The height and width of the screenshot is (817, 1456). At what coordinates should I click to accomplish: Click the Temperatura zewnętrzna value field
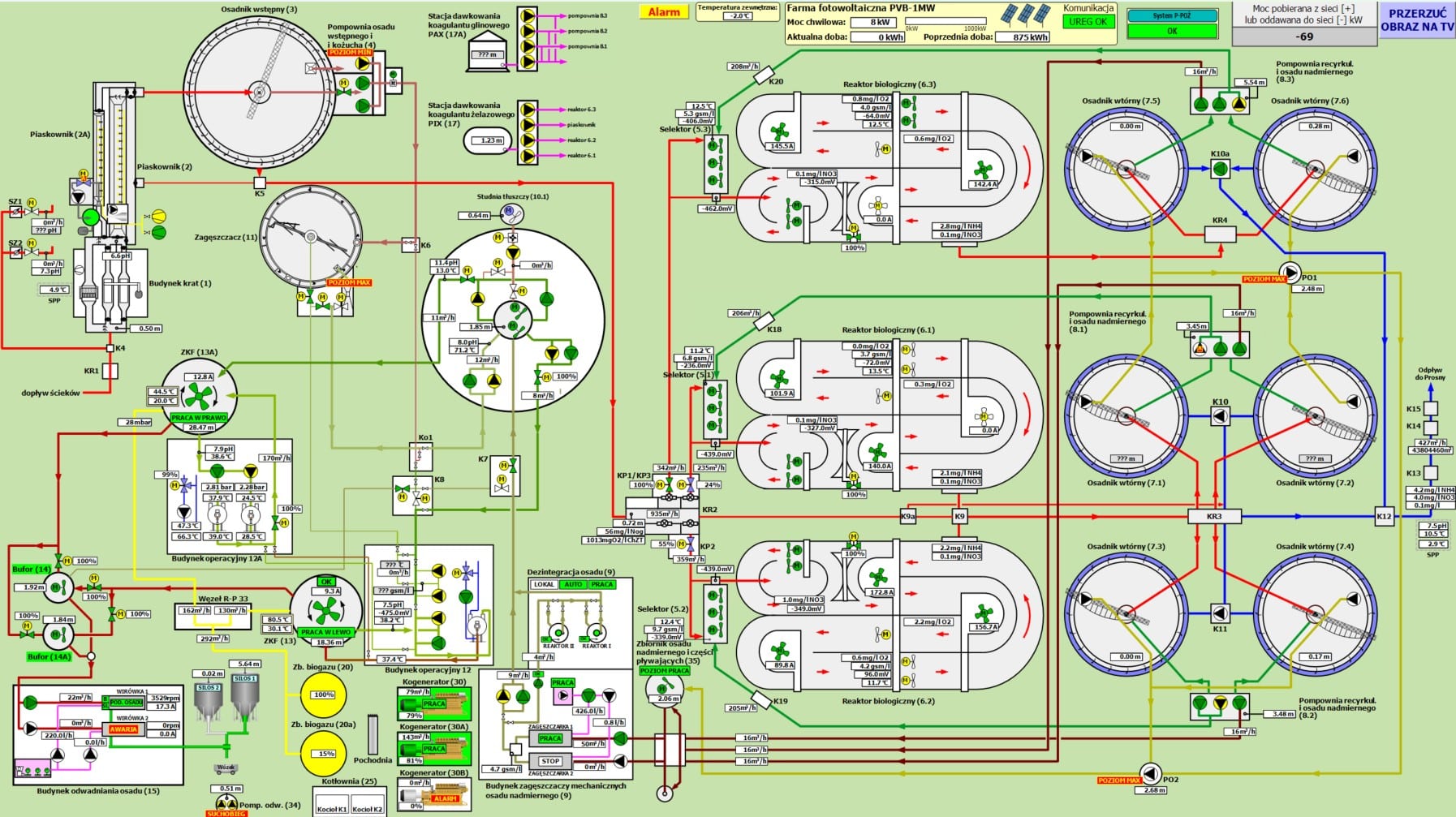click(738, 16)
